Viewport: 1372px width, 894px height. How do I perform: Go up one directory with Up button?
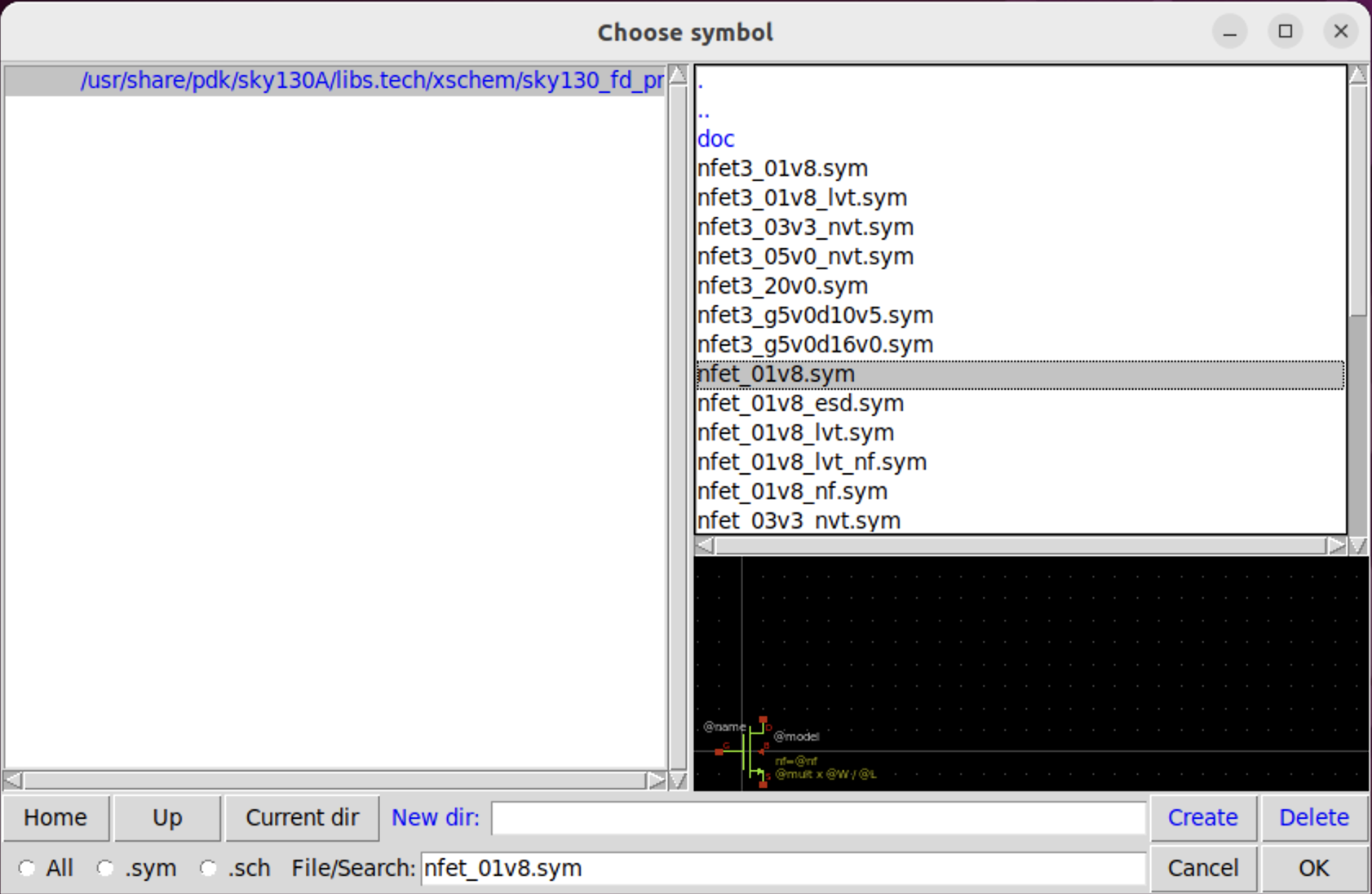click(x=167, y=817)
